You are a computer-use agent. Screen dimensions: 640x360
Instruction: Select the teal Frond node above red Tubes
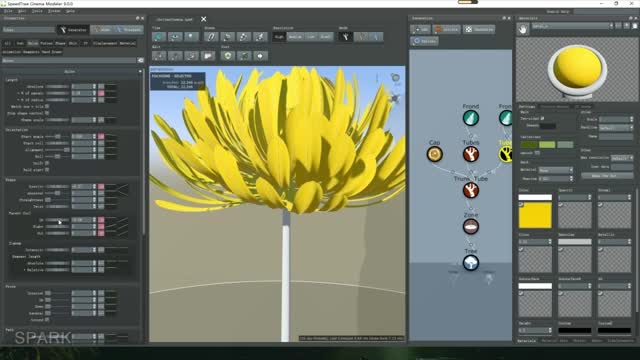[471, 118]
